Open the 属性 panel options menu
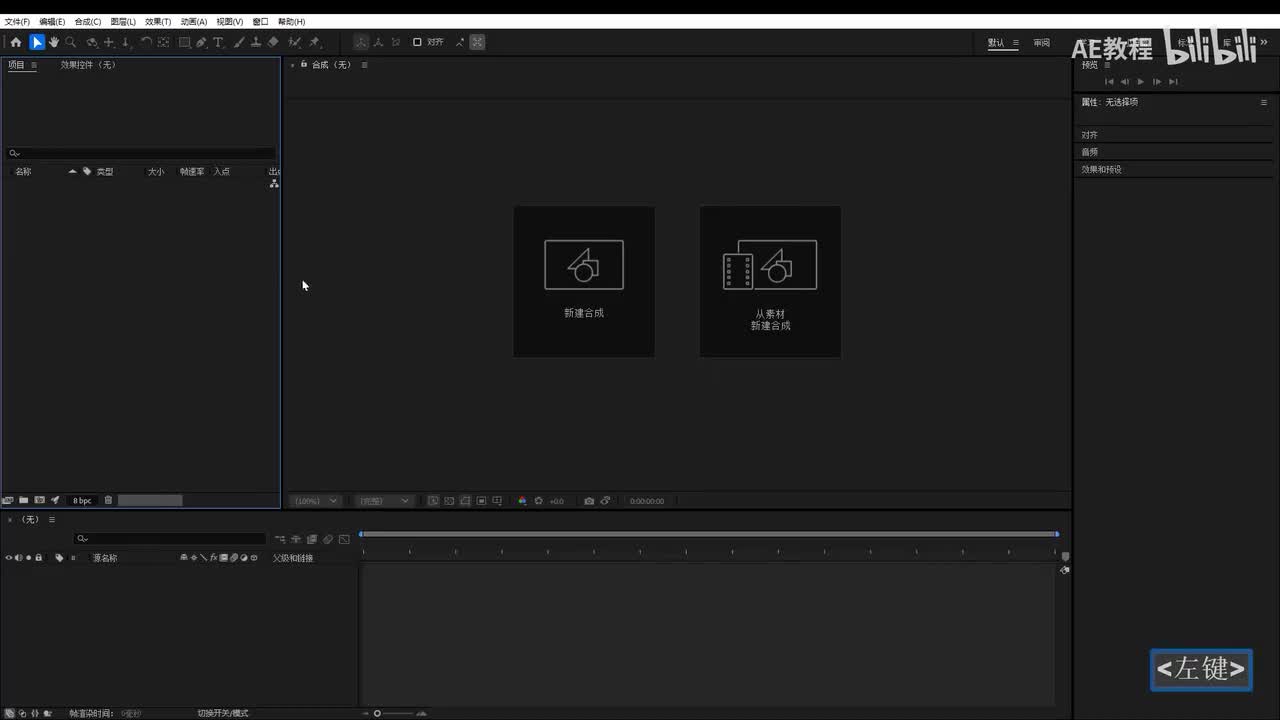This screenshot has width=1280, height=720. tap(1264, 102)
